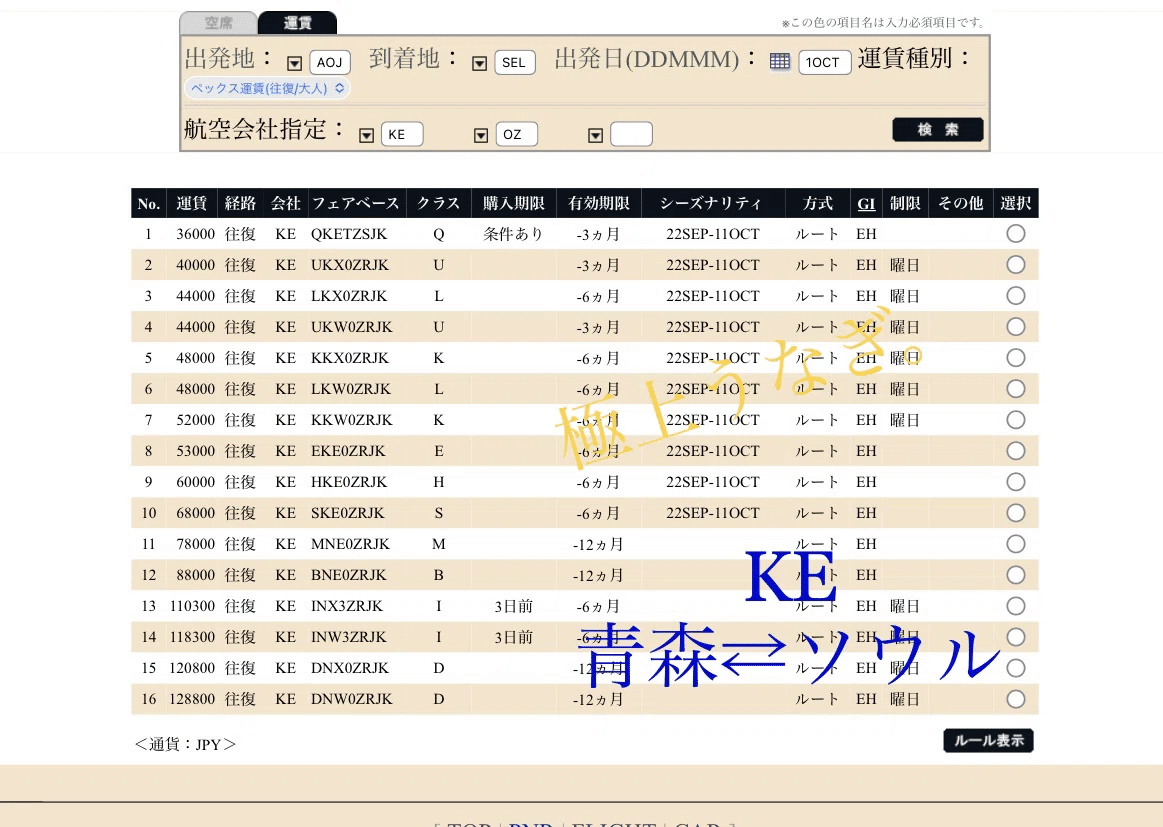The height and width of the screenshot is (827, 1163).
Task: Select radio button for fare LKX0ZRJK
Action: point(1015,296)
